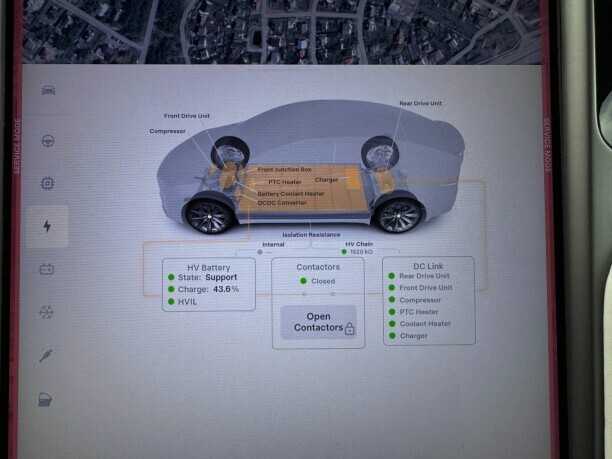Open the low voltage battery sidebar icon
Screen dimensions: 612x459
47,269
